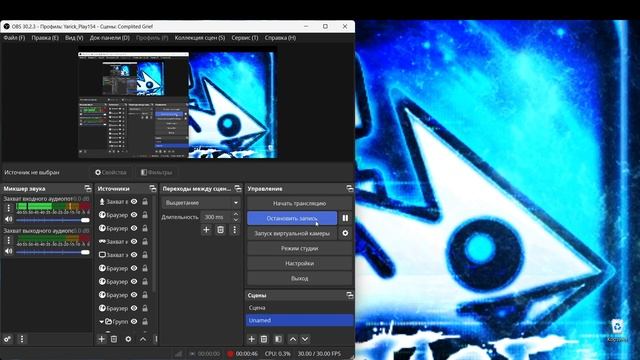Image resolution: width=640 pixels, height=360 pixels.
Task: Click Остановить запись button
Action: [292, 218]
